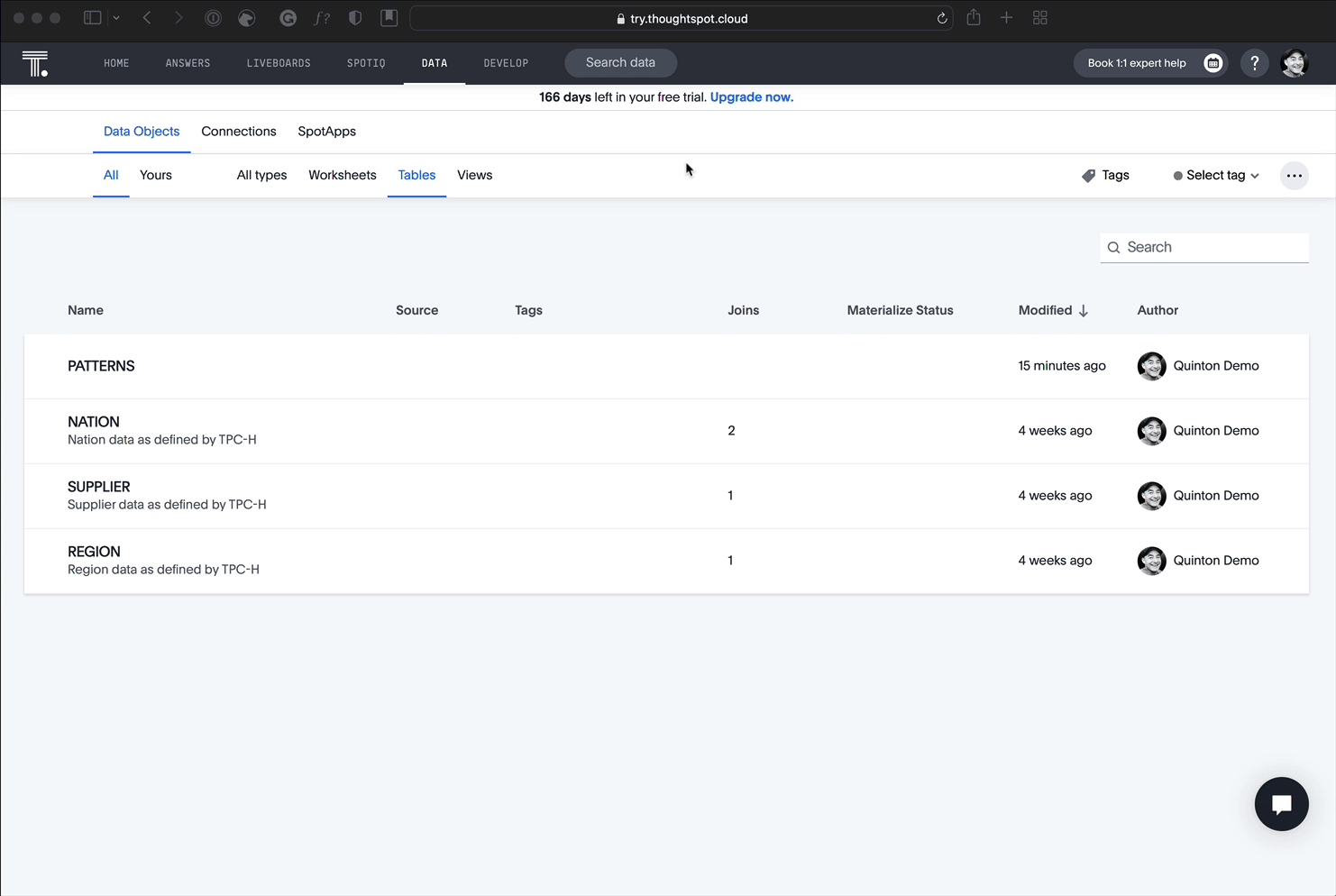Click the Upgrade now link

click(x=751, y=97)
